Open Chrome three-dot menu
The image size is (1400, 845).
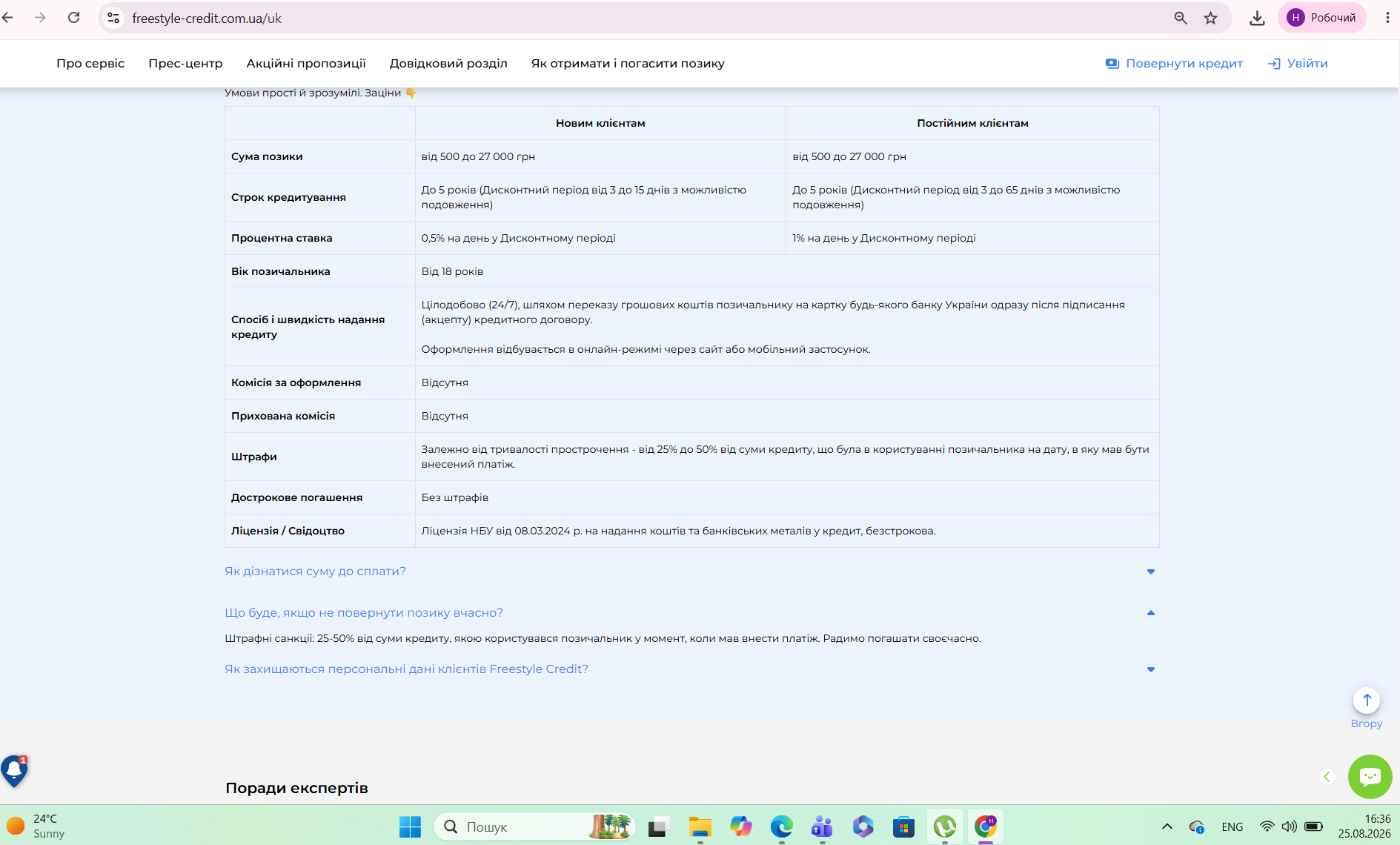(1387, 18)
